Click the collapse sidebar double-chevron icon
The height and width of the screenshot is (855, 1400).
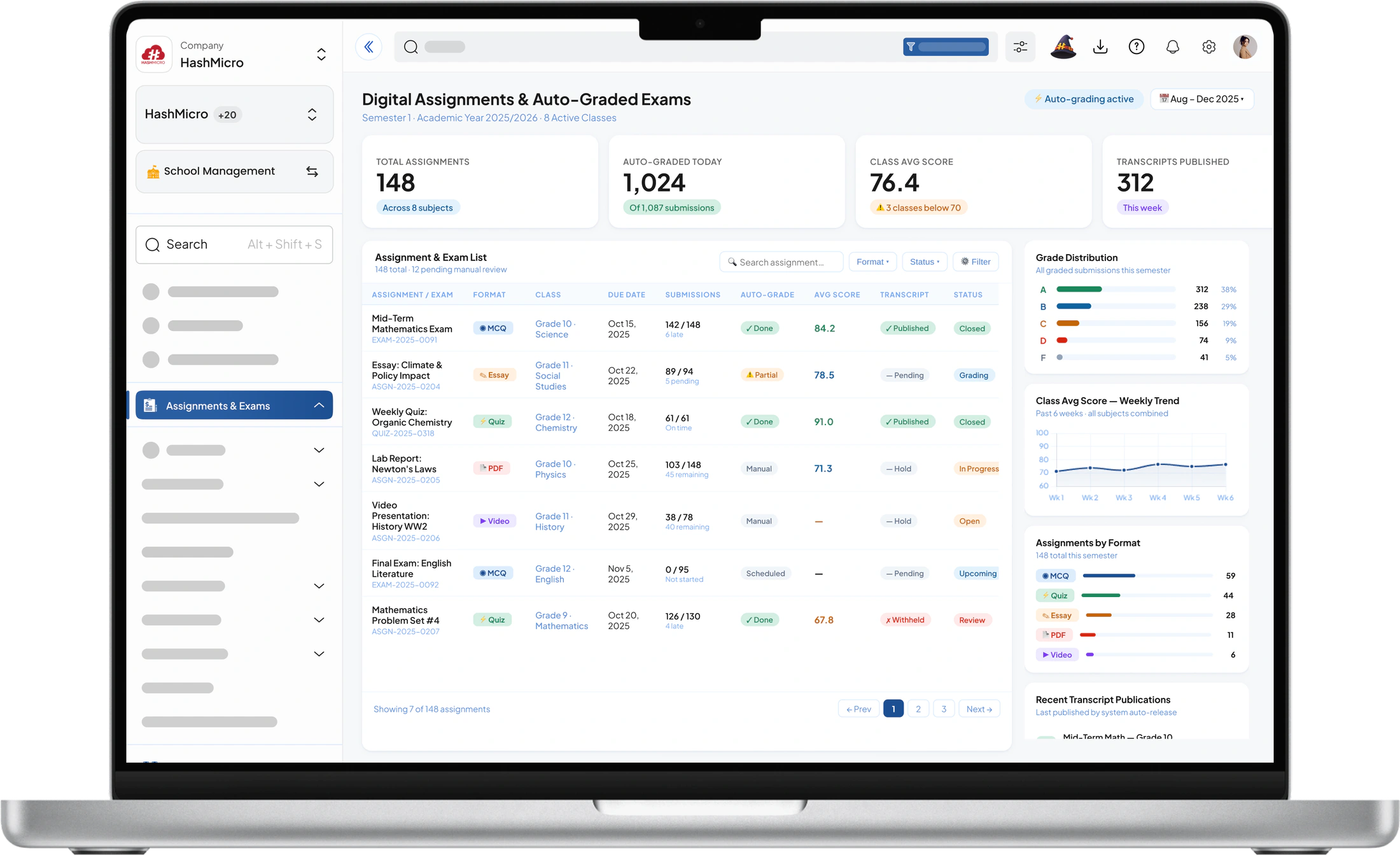pos(368,46)
